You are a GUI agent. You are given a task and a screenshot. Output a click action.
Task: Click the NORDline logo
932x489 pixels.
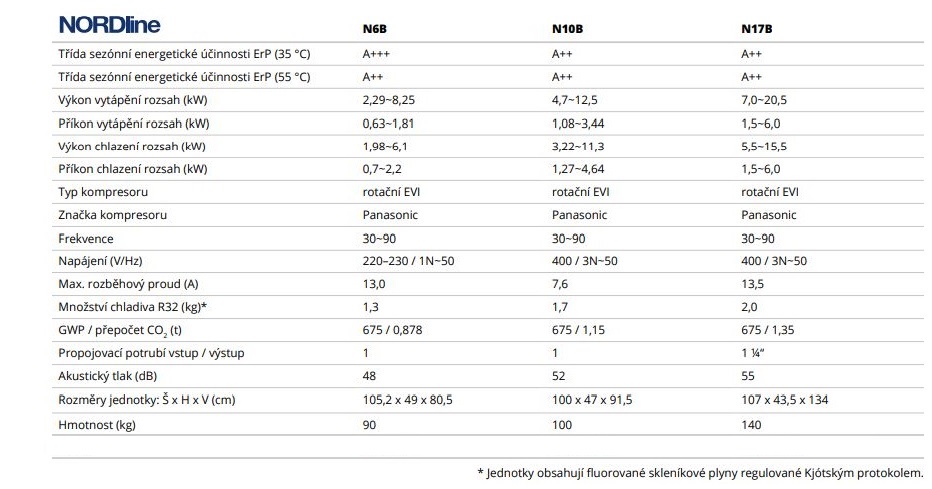[109, 24]
